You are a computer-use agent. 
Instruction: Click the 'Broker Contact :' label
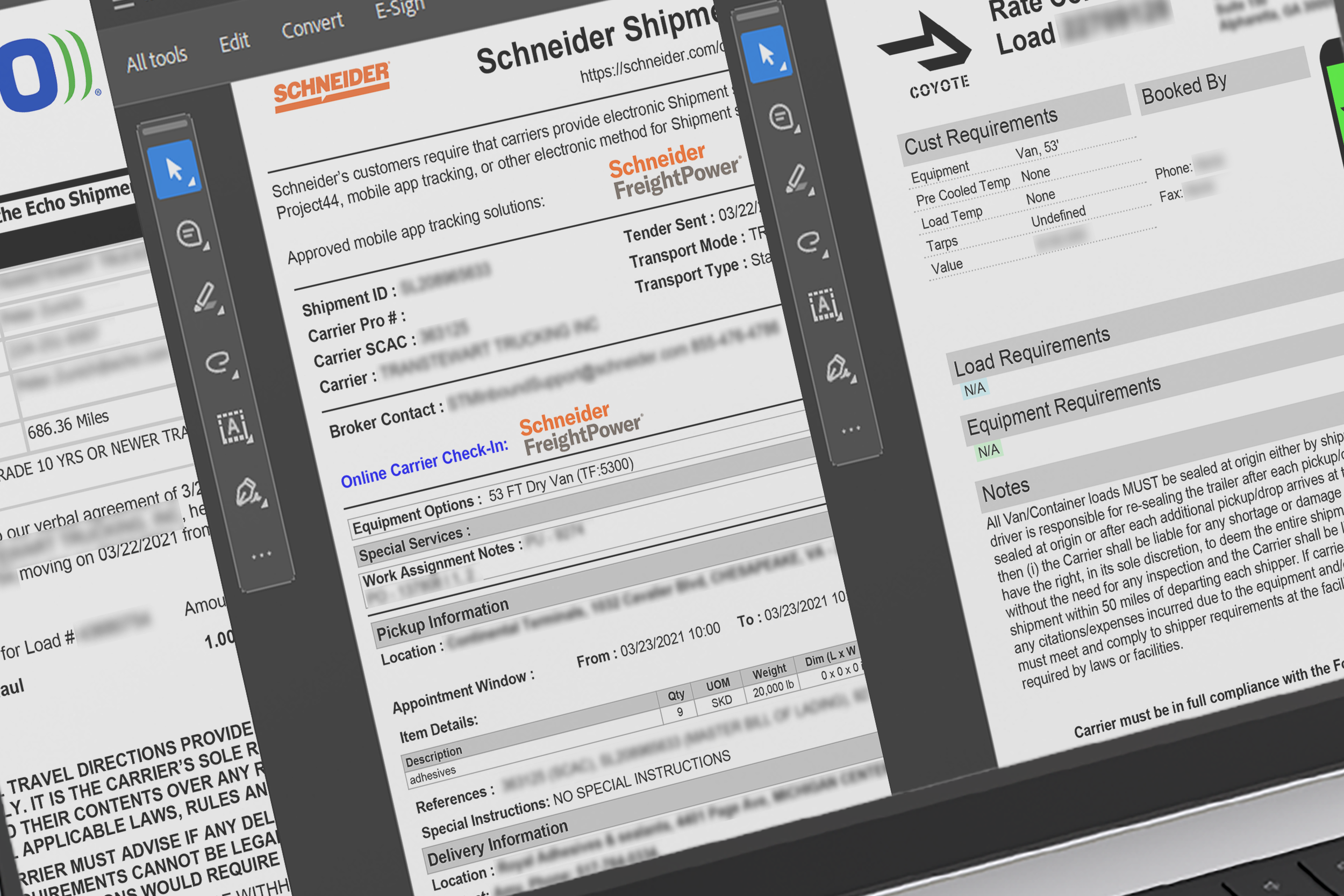coord(387,419)
